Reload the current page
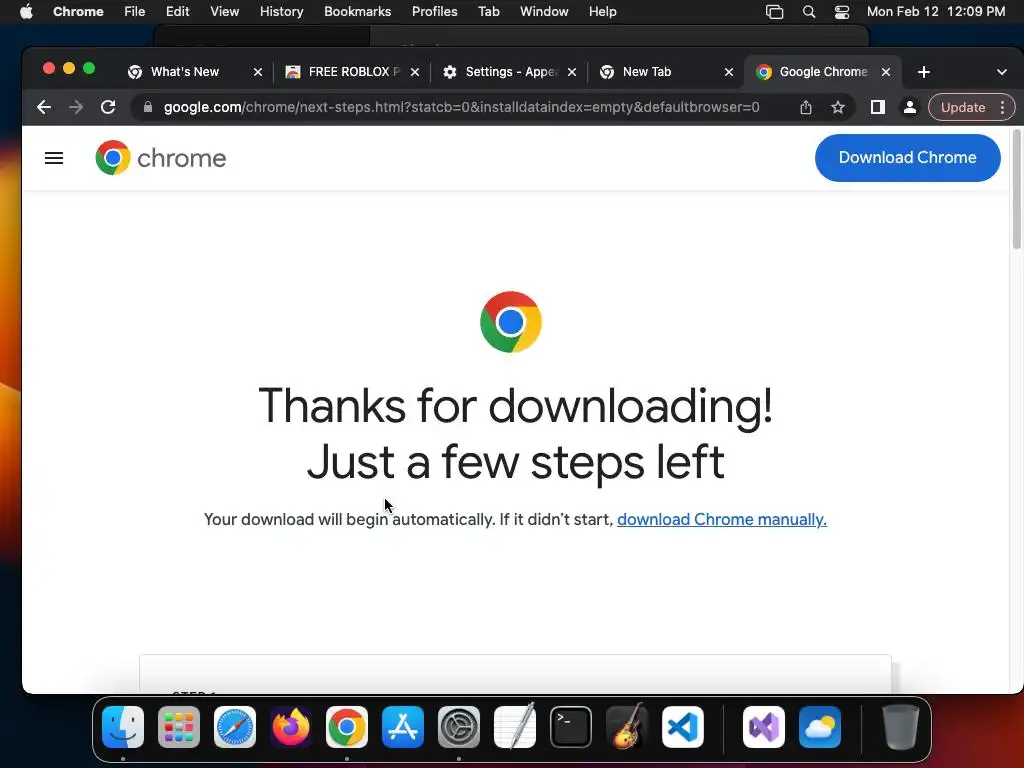 108,107
